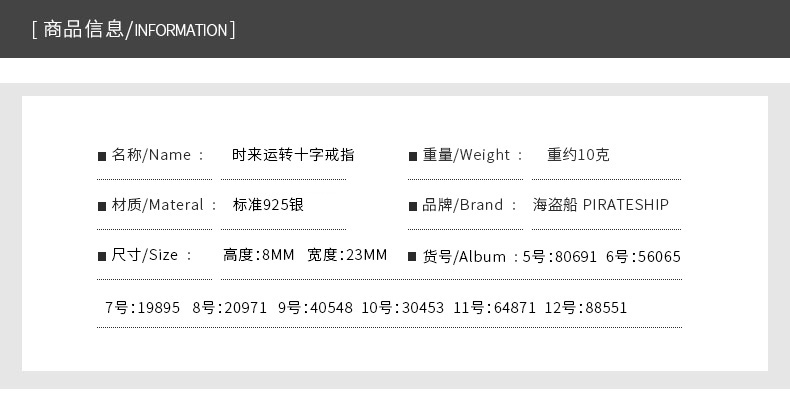
Task: Select size 12号 item number 88551
Action: [x=586, y=308]
